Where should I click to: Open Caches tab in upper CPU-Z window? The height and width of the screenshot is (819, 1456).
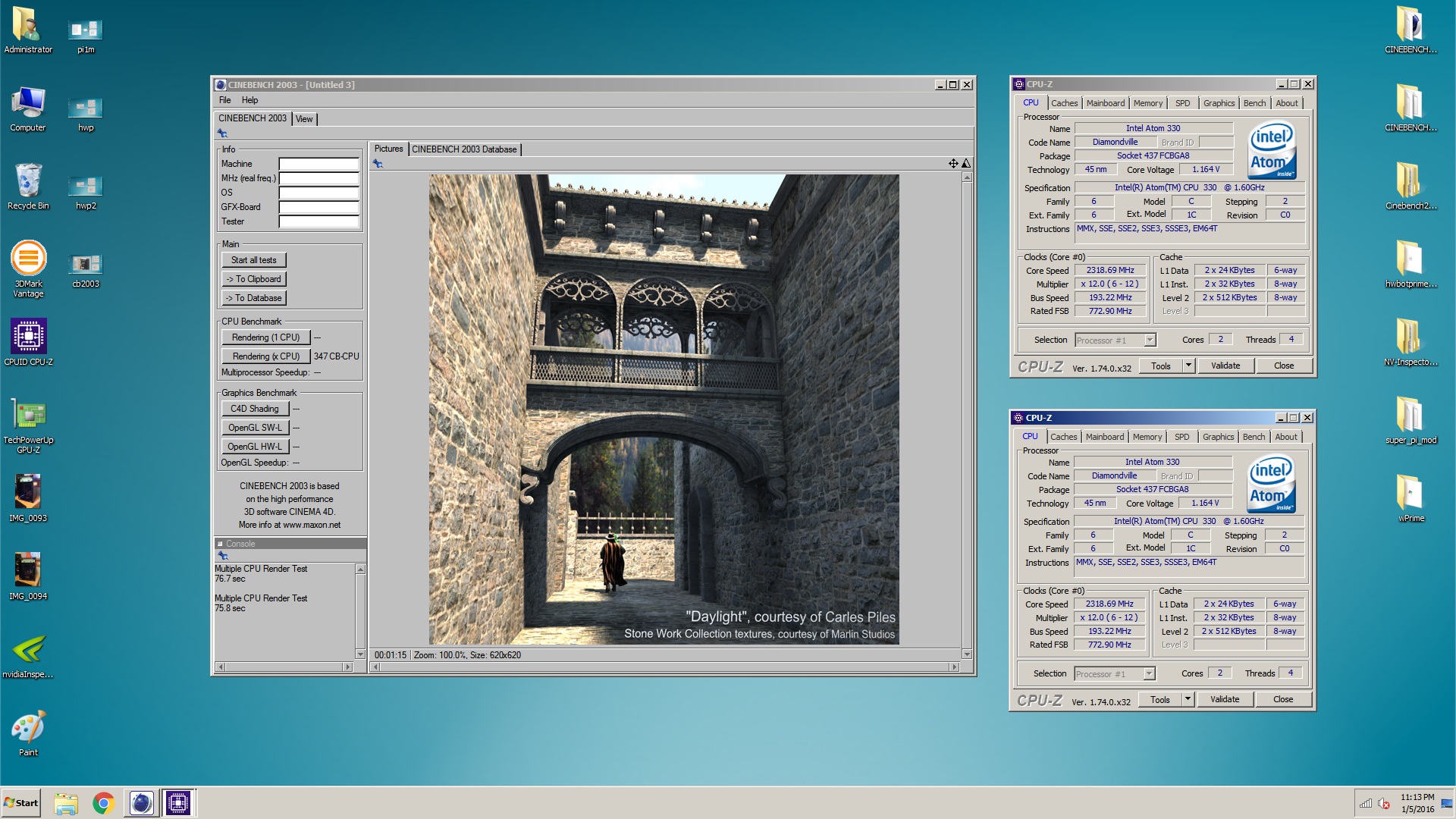pyautogui.click(x=1064, y=103)
